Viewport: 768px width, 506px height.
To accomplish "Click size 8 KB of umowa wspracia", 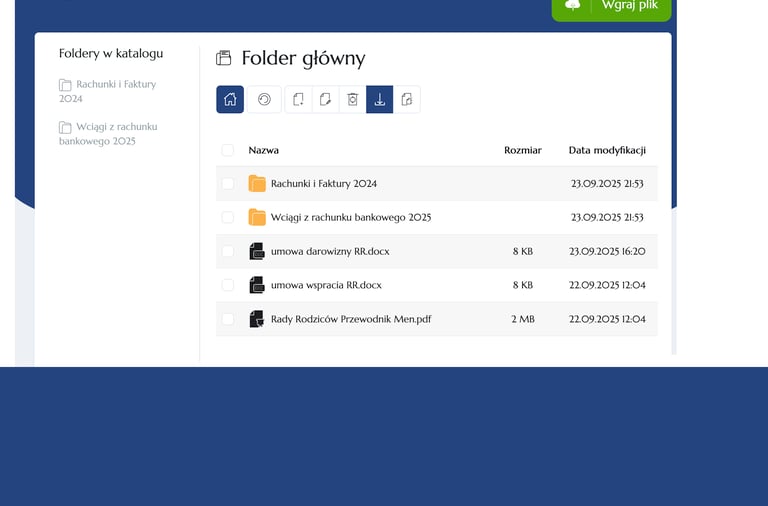I will click(x=523, y=285).
